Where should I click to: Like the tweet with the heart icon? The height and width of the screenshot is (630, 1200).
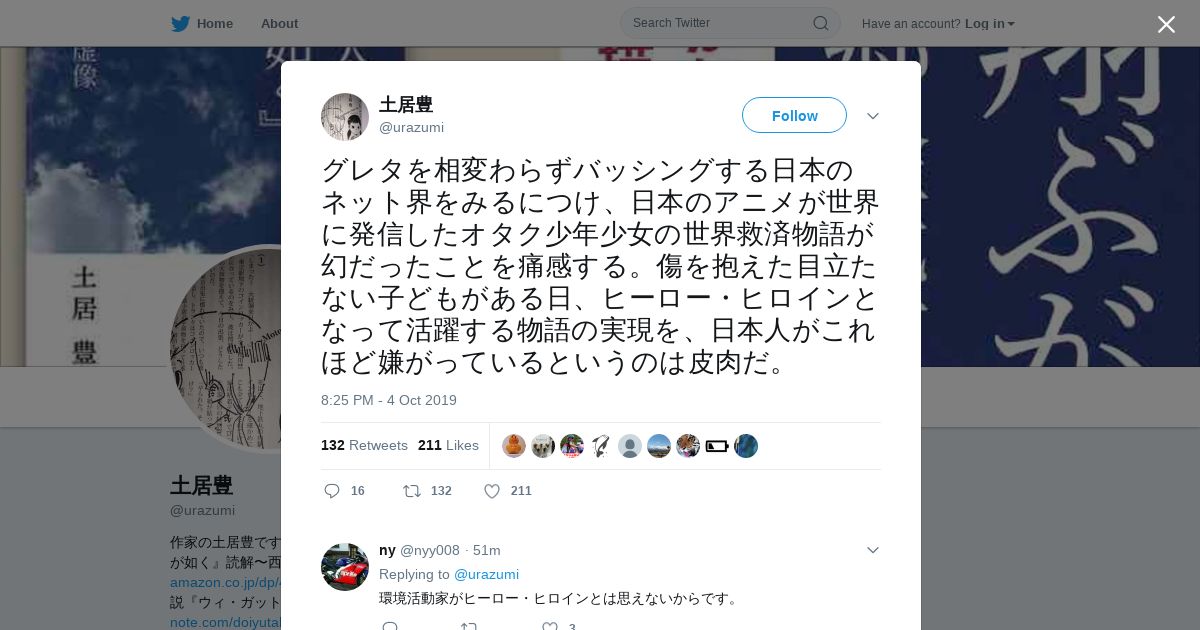pyautogui.click(x=492, y=491)
